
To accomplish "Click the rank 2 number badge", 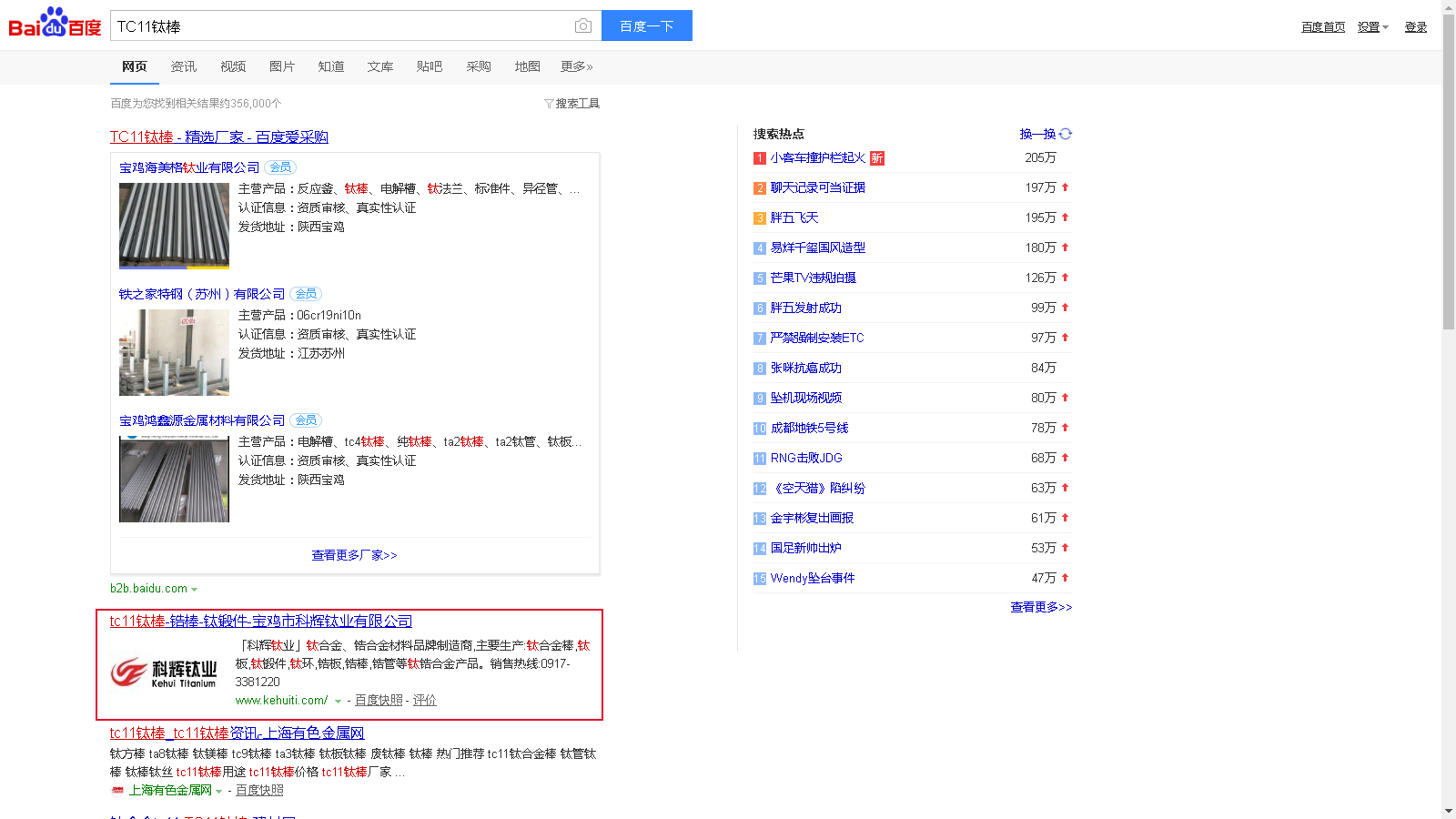I will point(760,188).
